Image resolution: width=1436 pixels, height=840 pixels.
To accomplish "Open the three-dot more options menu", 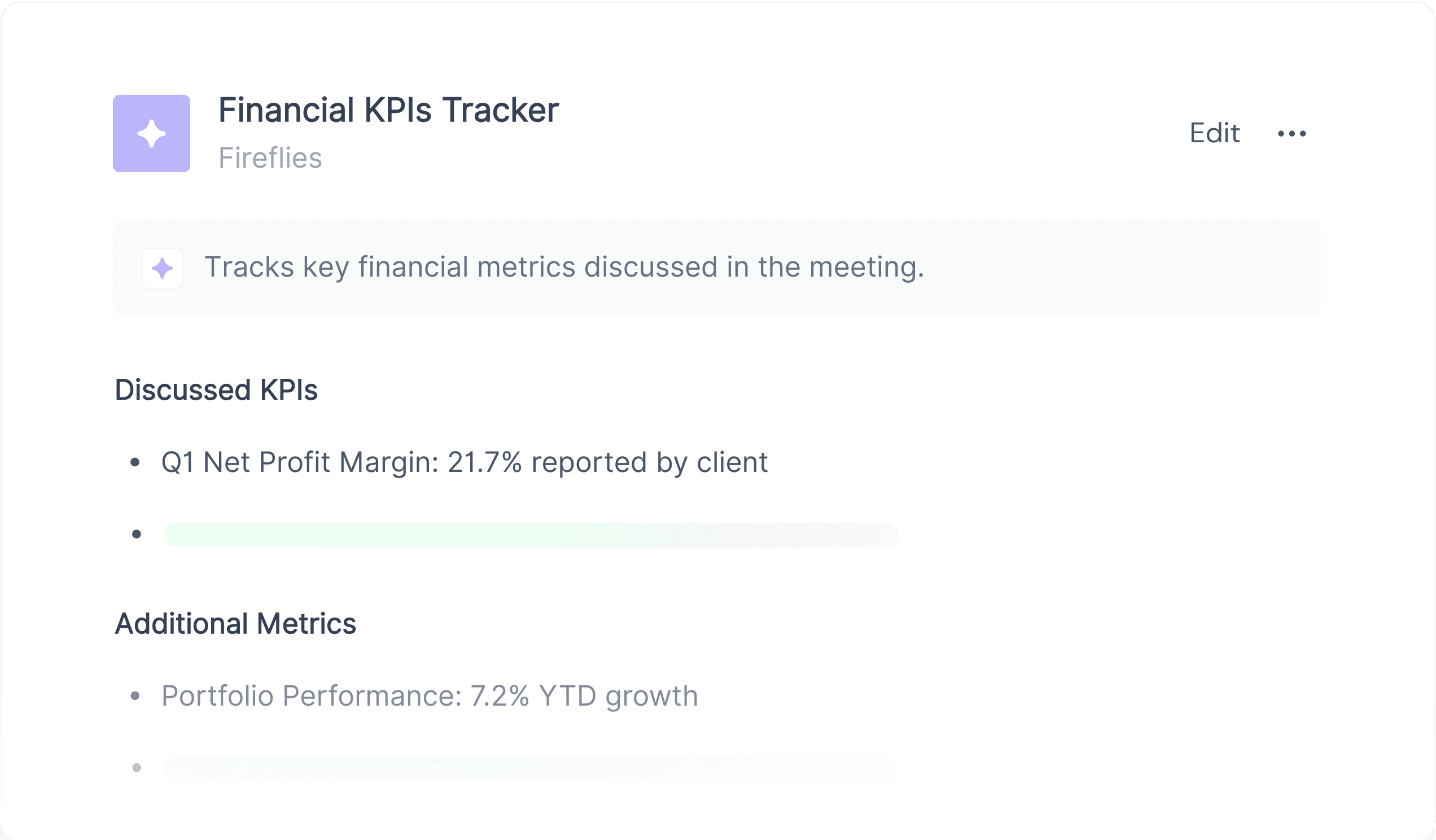I will (1292, 133).
